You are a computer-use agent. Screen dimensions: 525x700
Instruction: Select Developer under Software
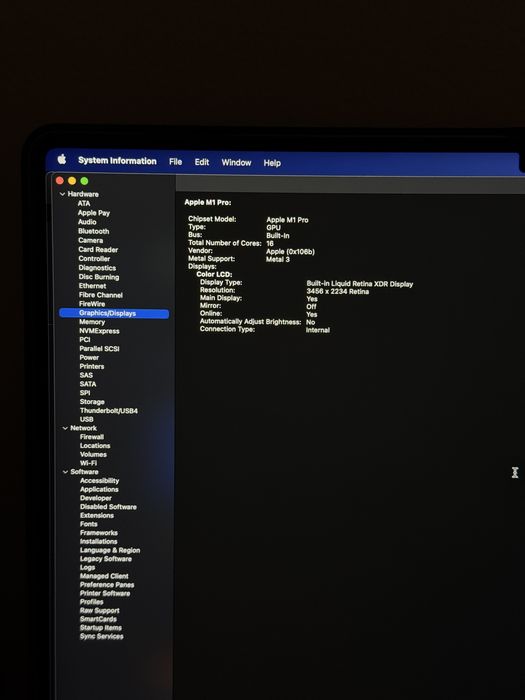(96, 498)
